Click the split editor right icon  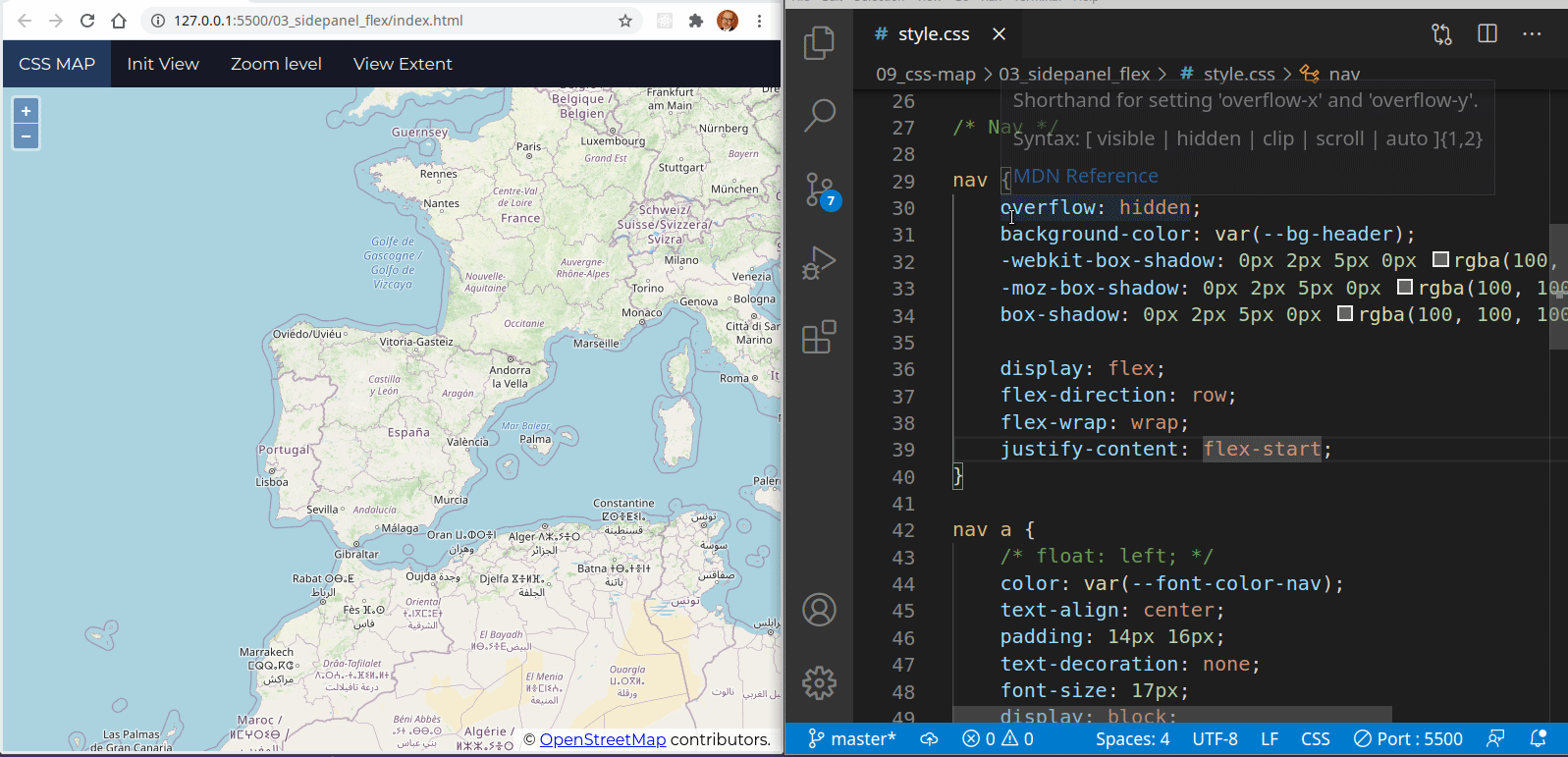(1487, 34)
